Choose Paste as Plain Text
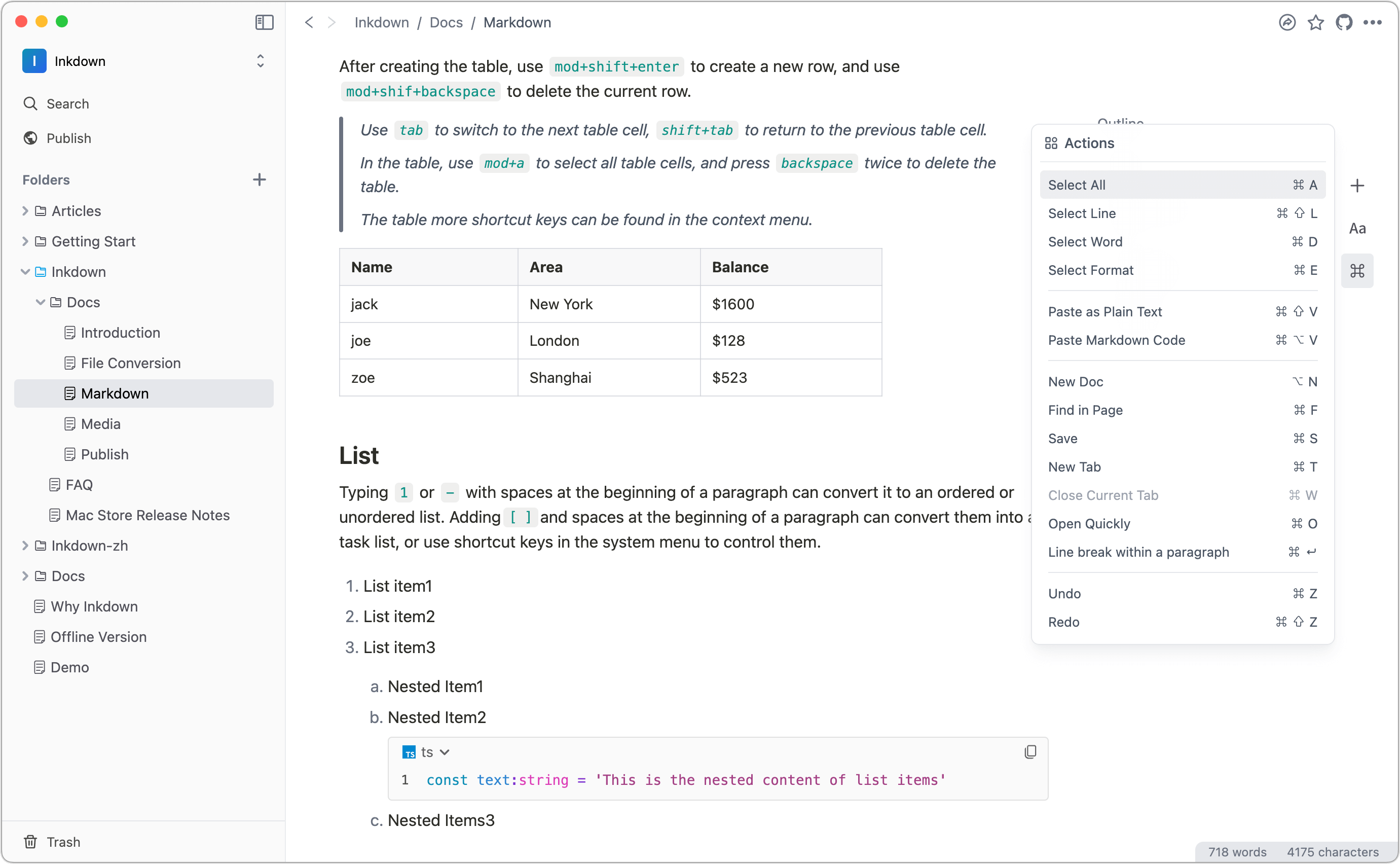This screenshot has height=864, width=1400. 1183,311
